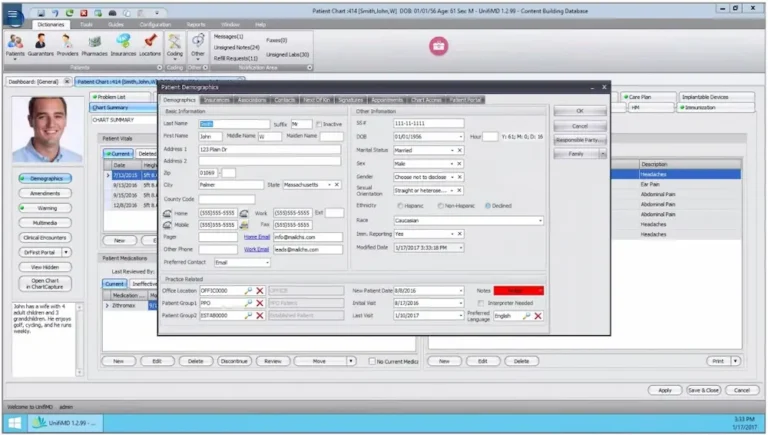Click OK in Patient Demographics dialog
The image size is (768, 435).
tap(580, 111)
